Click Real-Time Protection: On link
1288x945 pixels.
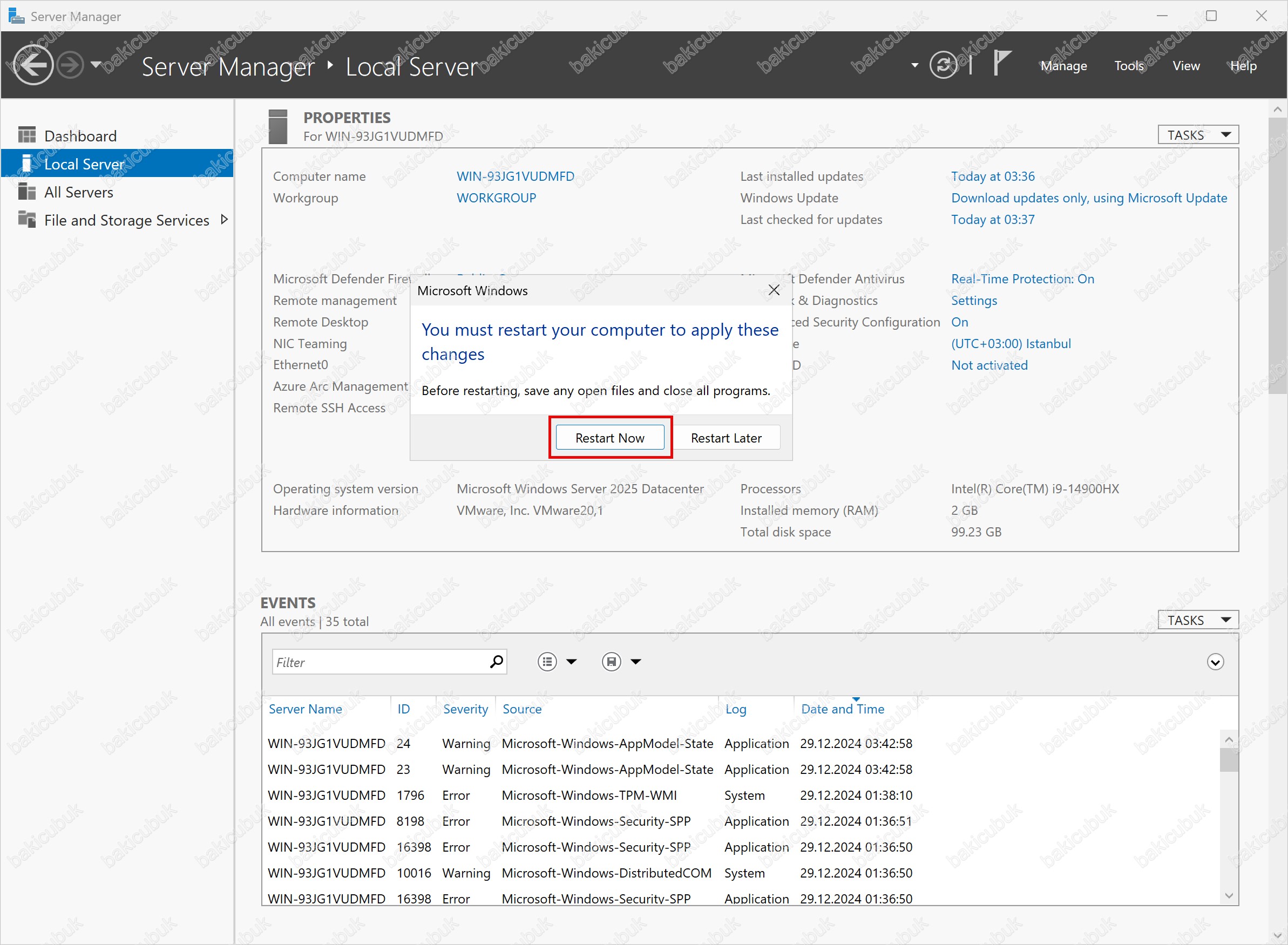(1022, 279)
